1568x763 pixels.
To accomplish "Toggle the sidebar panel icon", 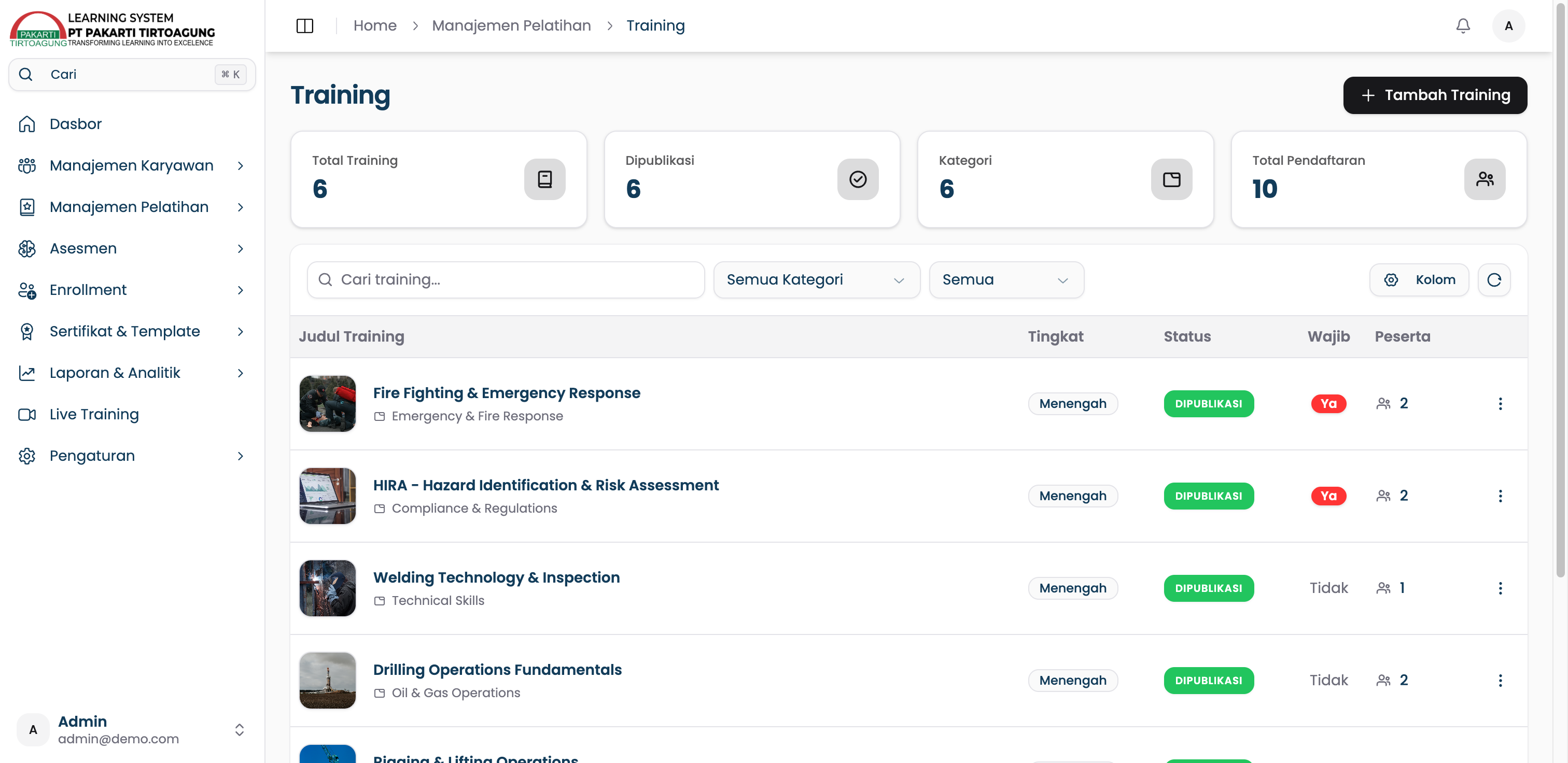I will [304, 25].
